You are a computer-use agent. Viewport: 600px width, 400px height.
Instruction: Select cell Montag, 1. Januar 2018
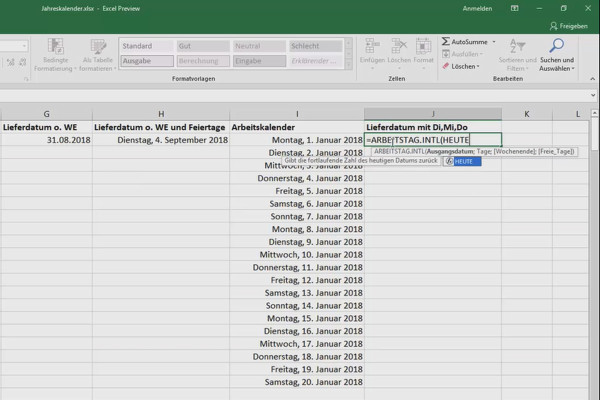click(x=297, y=140)
